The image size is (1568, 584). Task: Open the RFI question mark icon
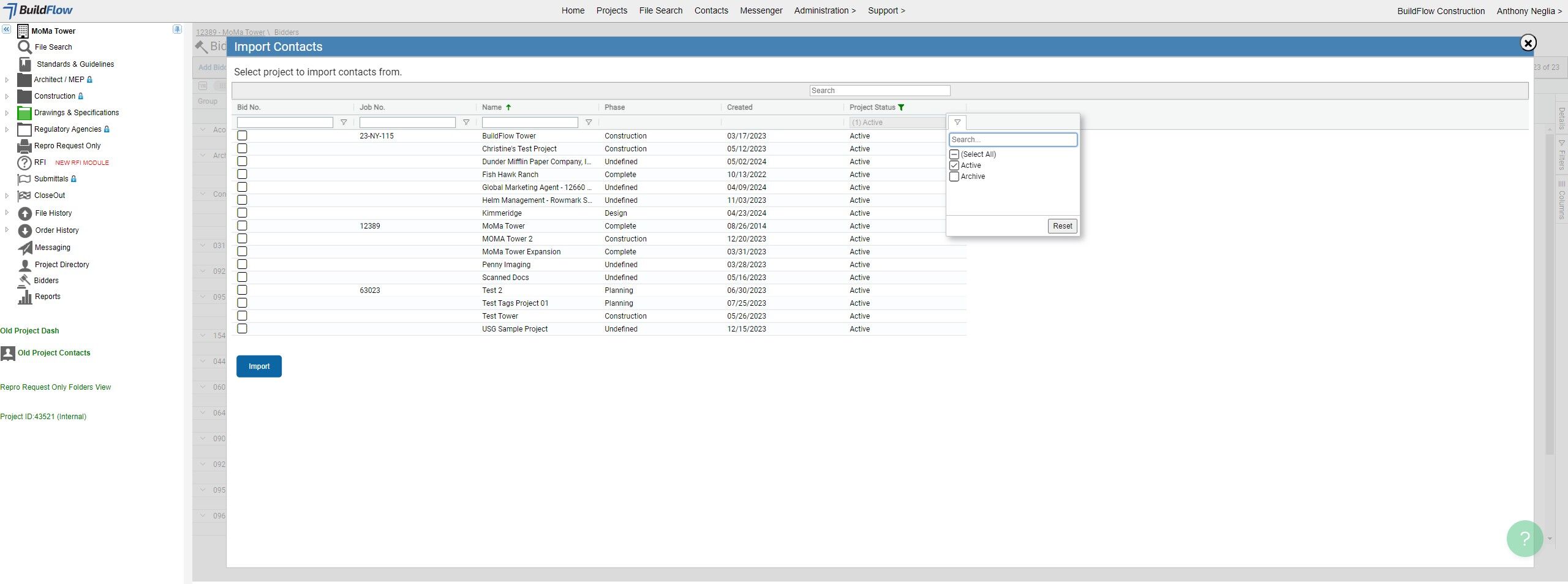tap(24, 163)
